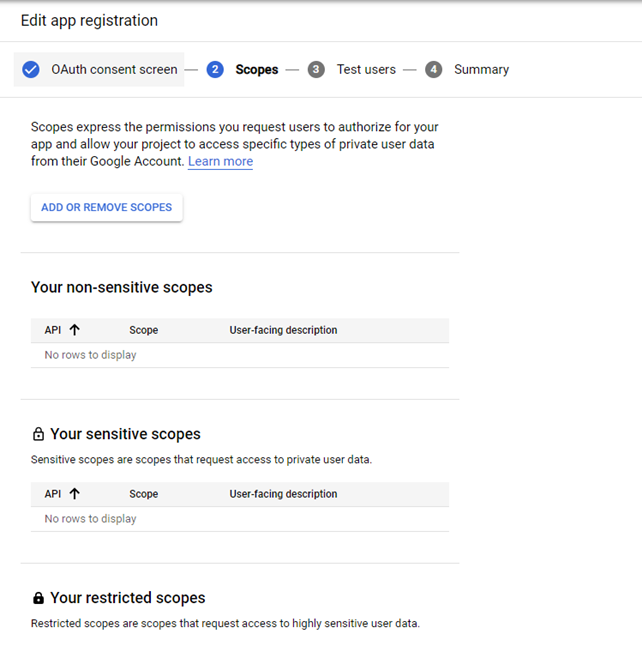Click the step 3 number circle
642x646 pixels.
pos(316,70)
